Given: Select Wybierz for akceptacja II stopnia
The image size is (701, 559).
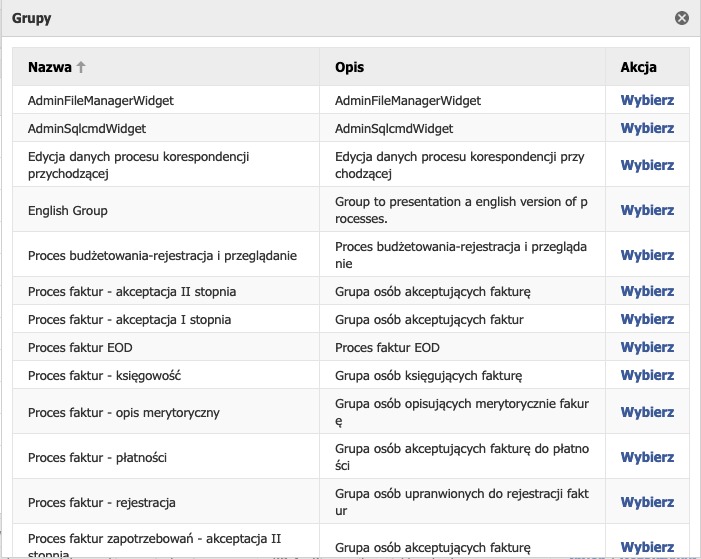Looking at the screenshot, I should (647, 292).
